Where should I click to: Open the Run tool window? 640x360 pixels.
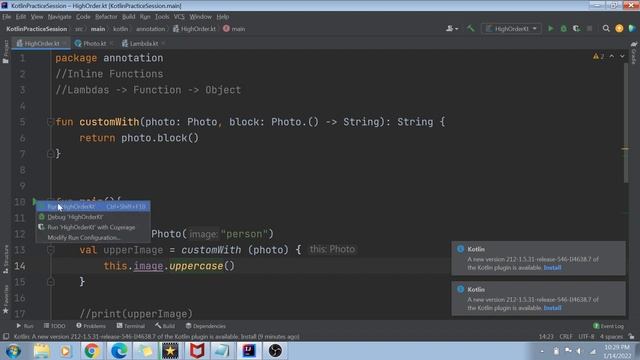(25, 326)
